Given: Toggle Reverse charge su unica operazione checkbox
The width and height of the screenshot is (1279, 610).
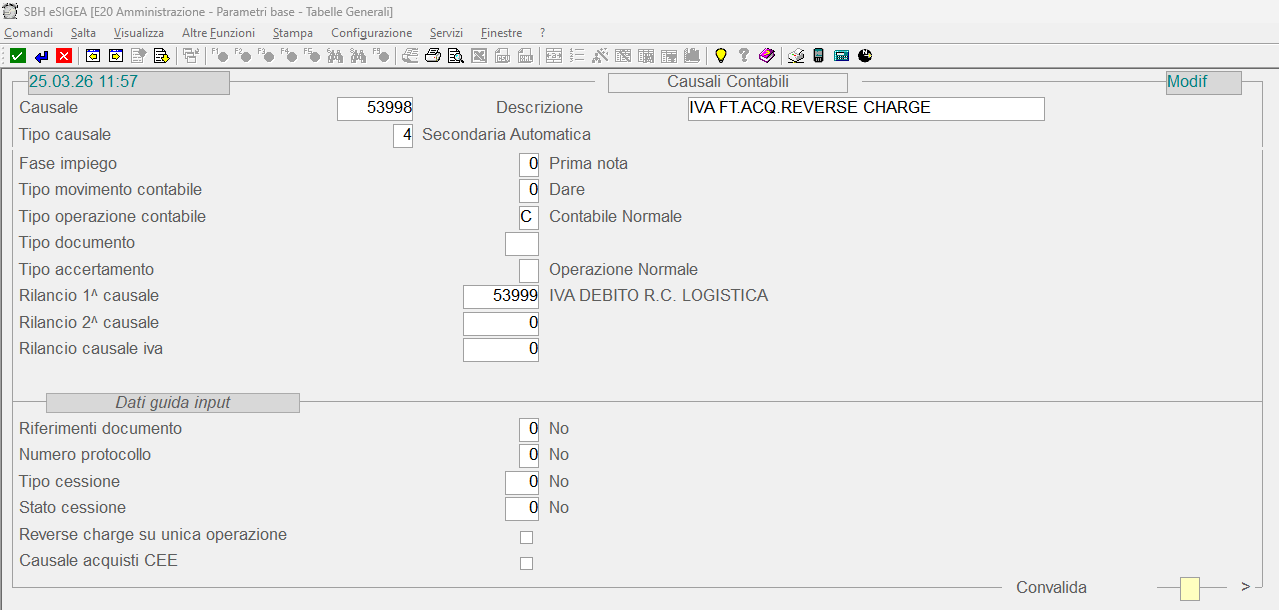Looking at the screenshot, I should point(526,537).
